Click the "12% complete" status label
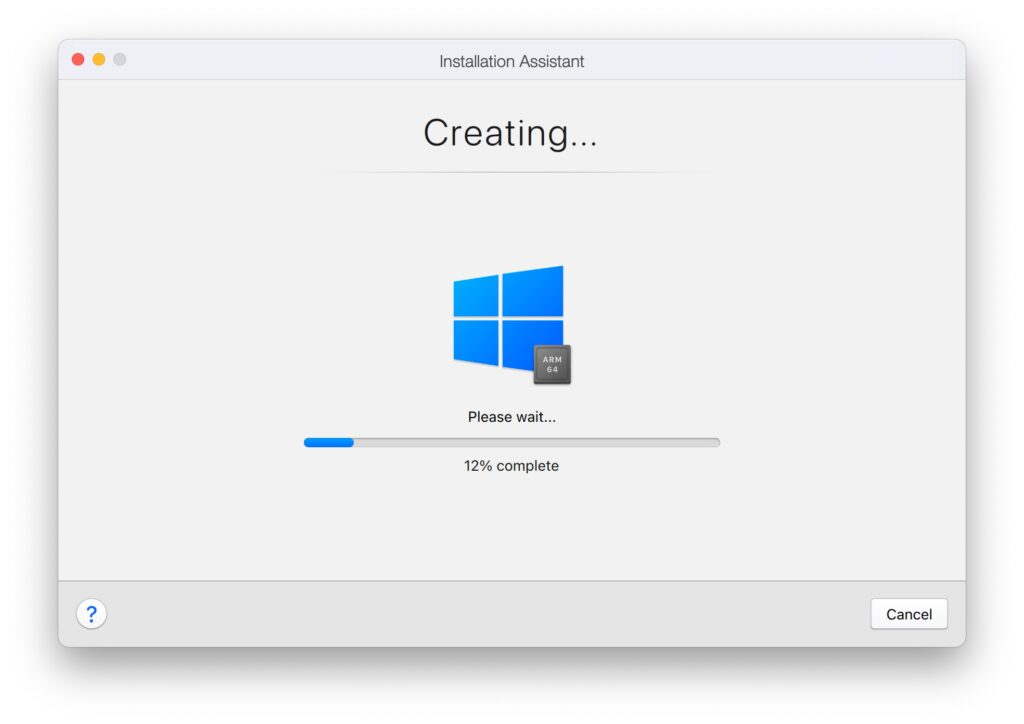This screenshot has width=1024, height=724. (x=511, y=465)
